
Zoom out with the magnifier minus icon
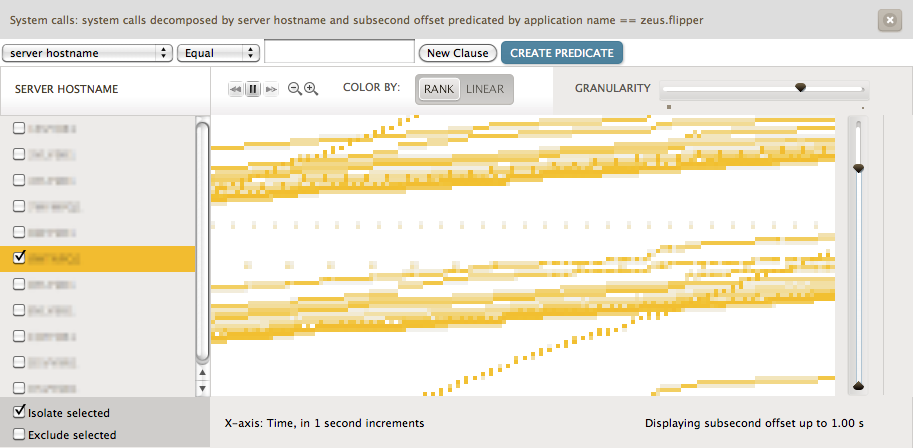point(295,89)
